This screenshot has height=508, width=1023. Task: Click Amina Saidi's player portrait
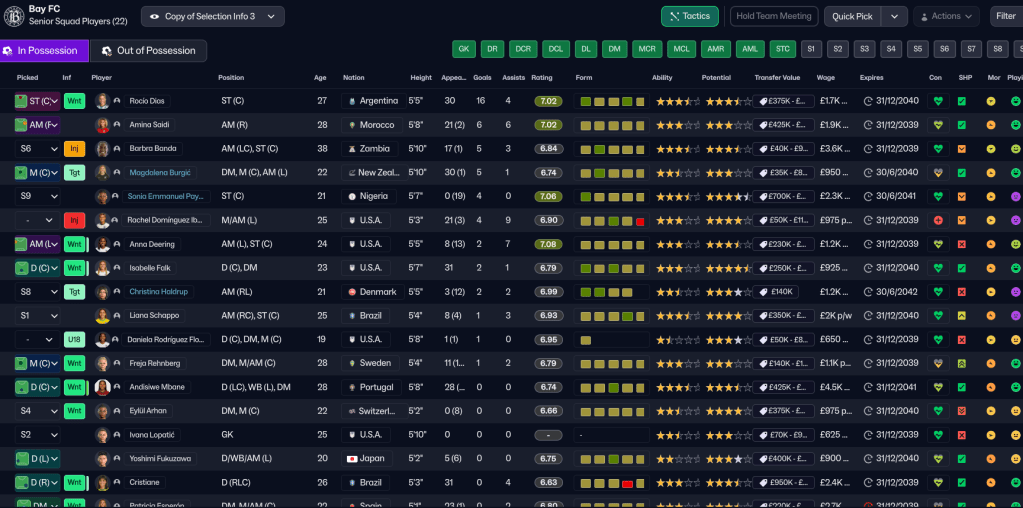102,125
